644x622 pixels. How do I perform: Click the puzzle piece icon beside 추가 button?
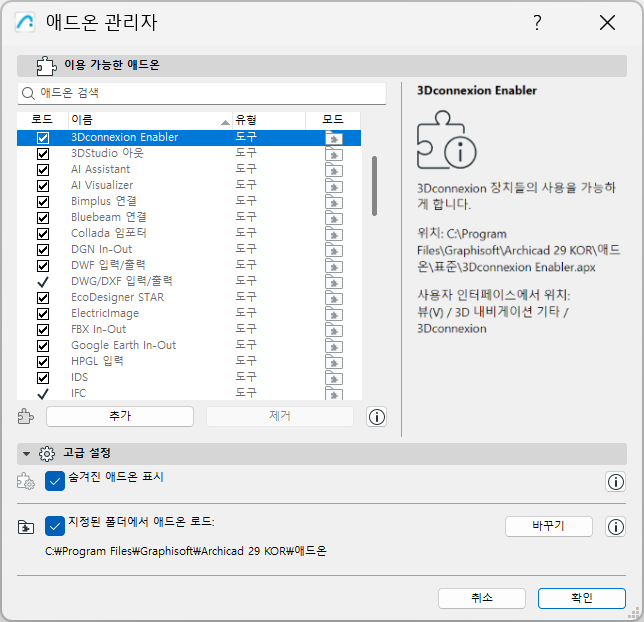[x=25, y=416]
